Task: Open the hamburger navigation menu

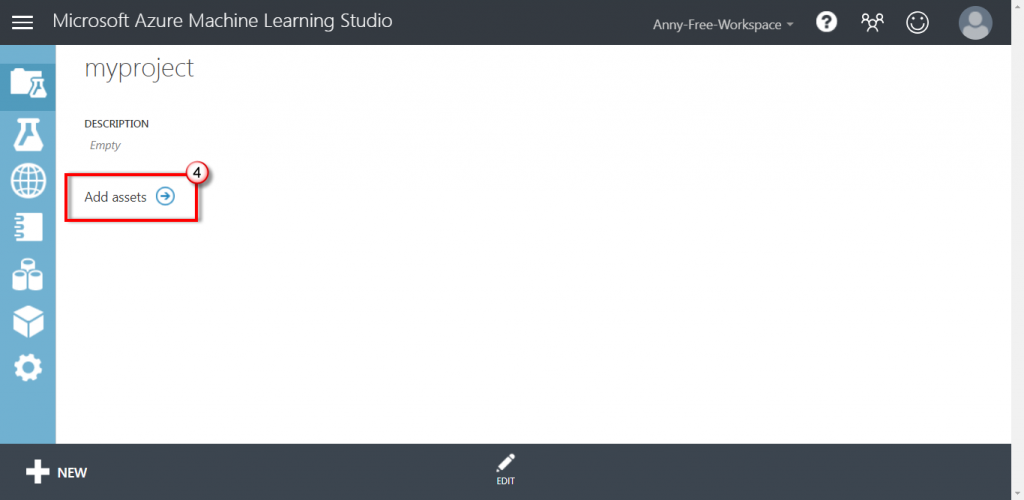Action: [22, 22]
